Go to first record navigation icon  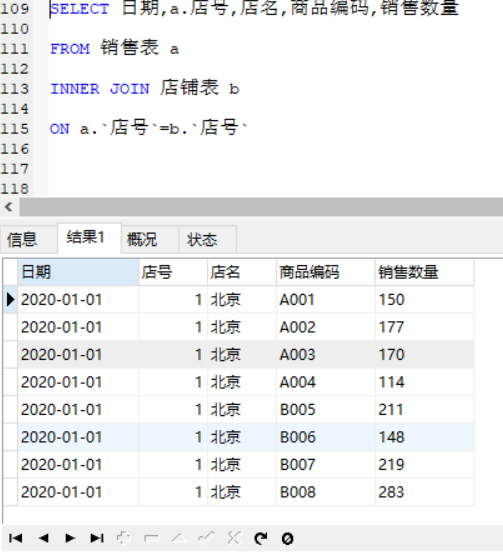15,538
